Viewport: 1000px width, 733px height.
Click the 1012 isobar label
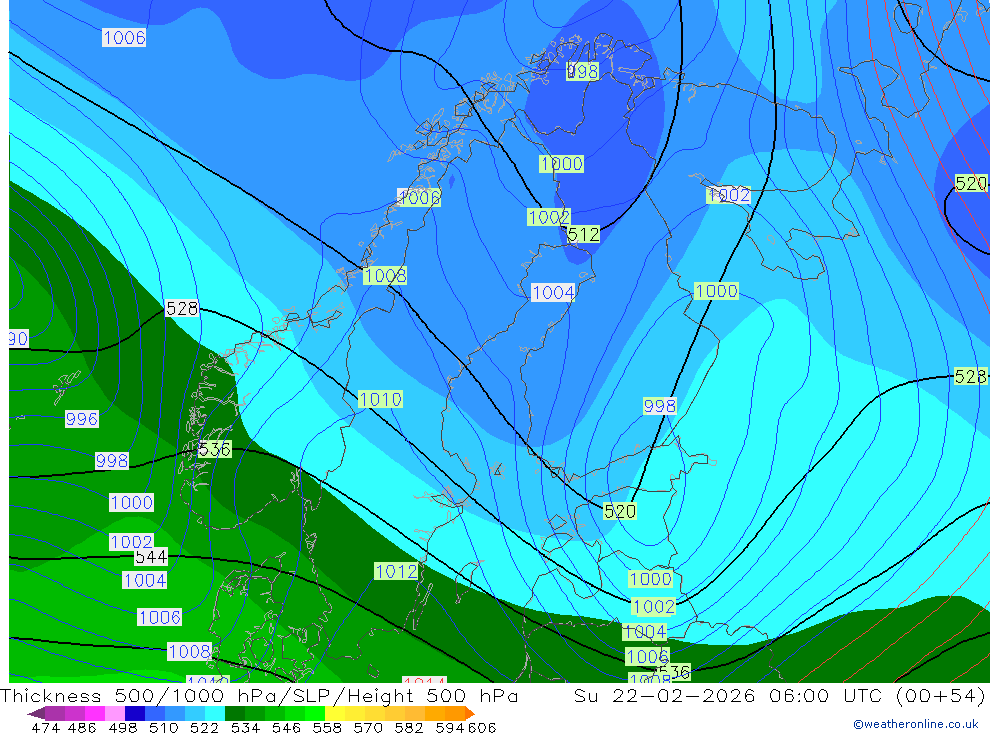point(396,571)
